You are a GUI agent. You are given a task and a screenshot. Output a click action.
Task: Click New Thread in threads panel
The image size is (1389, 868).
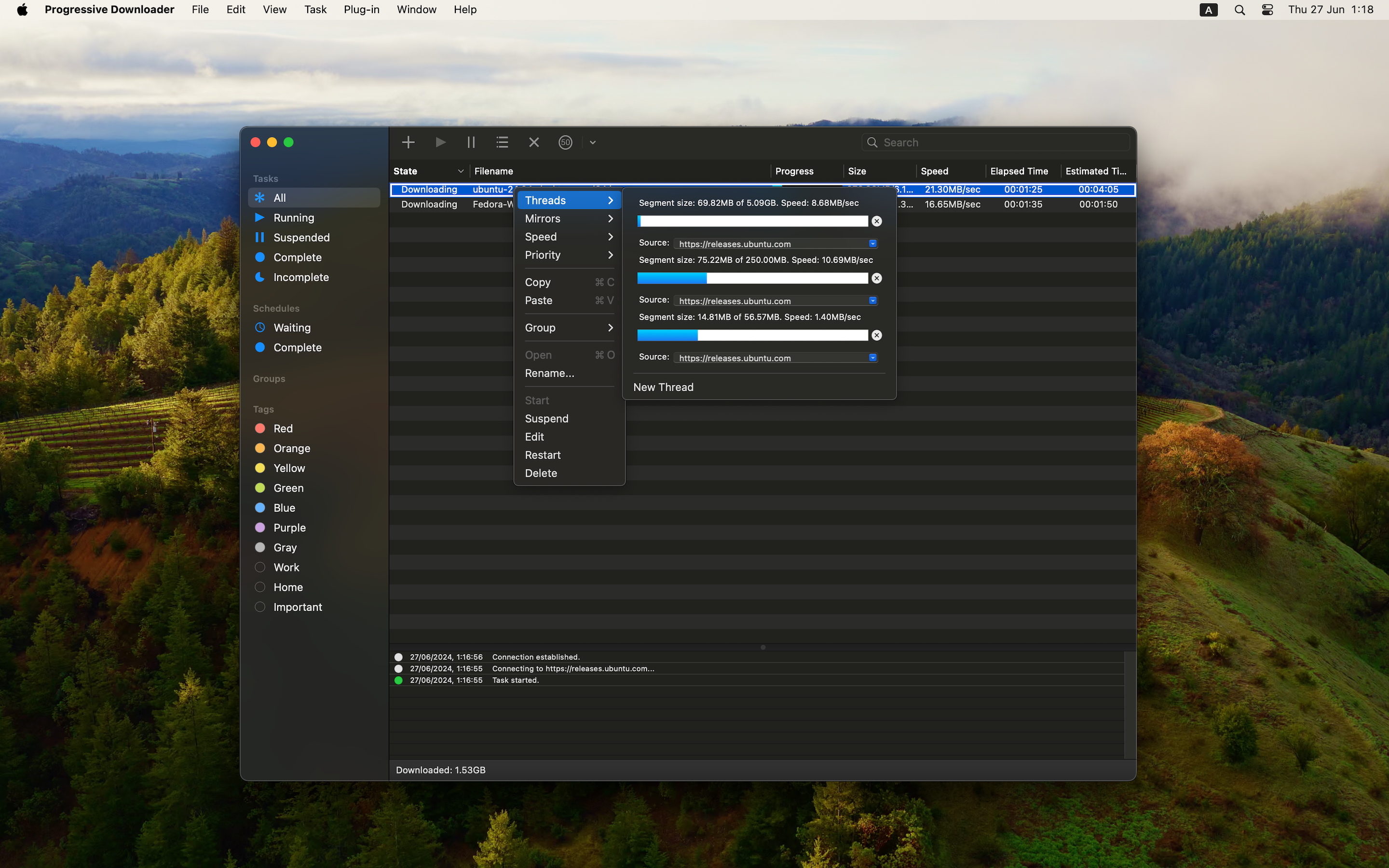(663, 387)
